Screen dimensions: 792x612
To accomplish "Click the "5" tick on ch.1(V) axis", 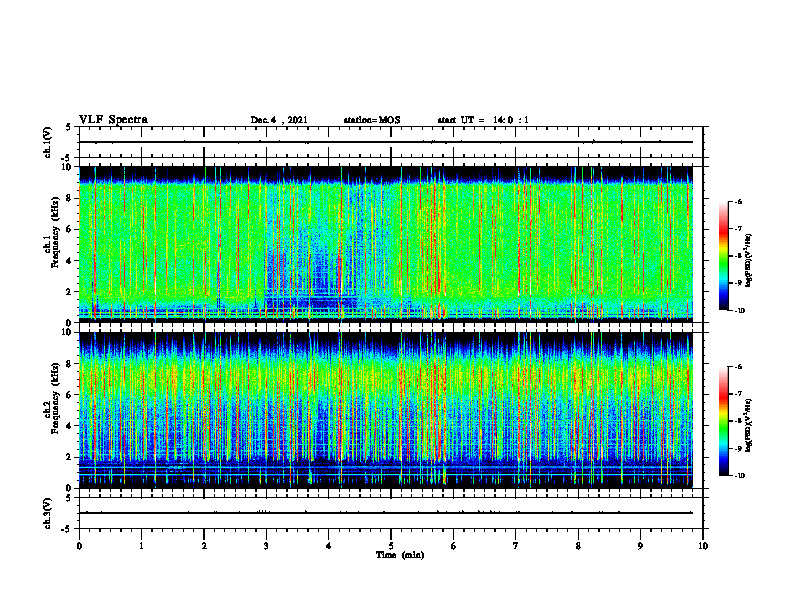I will point(69,127).
